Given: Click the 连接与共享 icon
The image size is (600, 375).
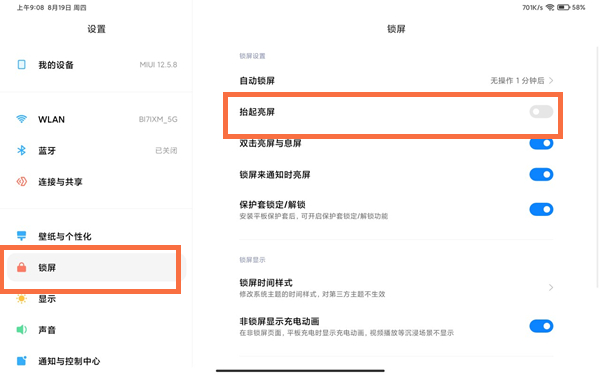Looking at the screenshot, I should click(21, 181).
